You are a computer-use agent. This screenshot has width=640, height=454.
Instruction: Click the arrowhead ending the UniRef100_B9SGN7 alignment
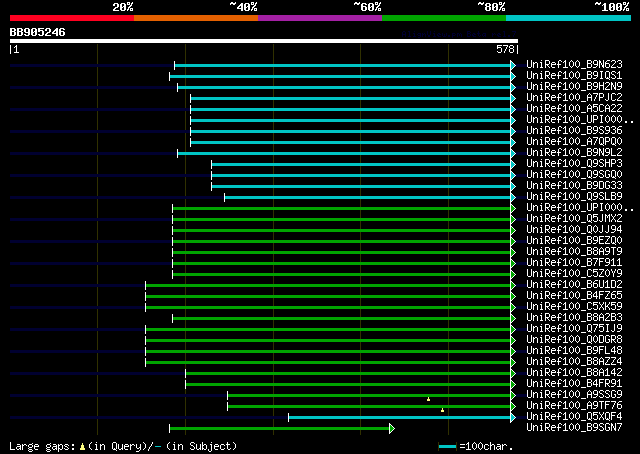(x=392, y=428)
